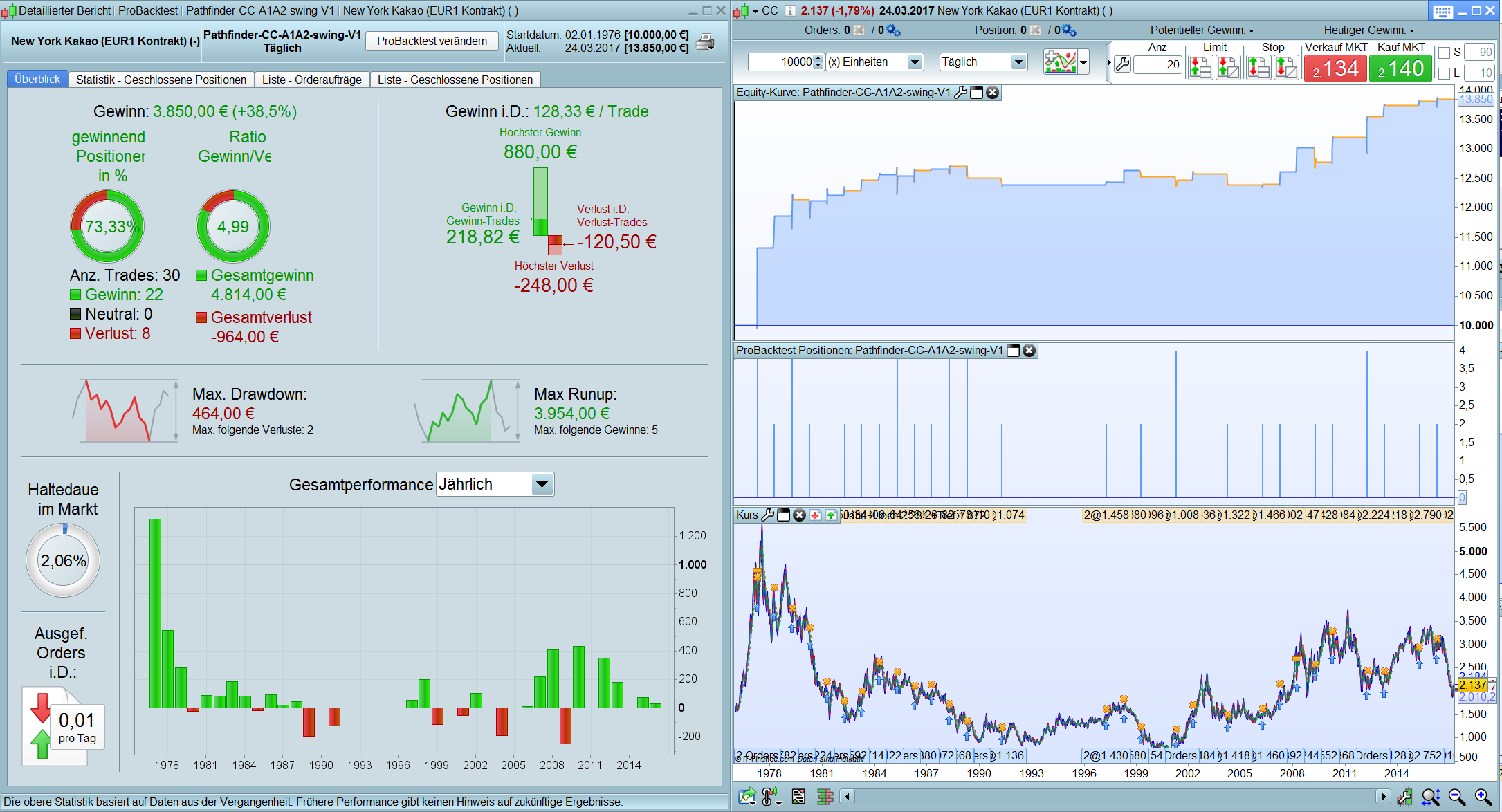Enable the L checkbox
Viewport: 1502px width, 812px height.
coord(1444,73)
